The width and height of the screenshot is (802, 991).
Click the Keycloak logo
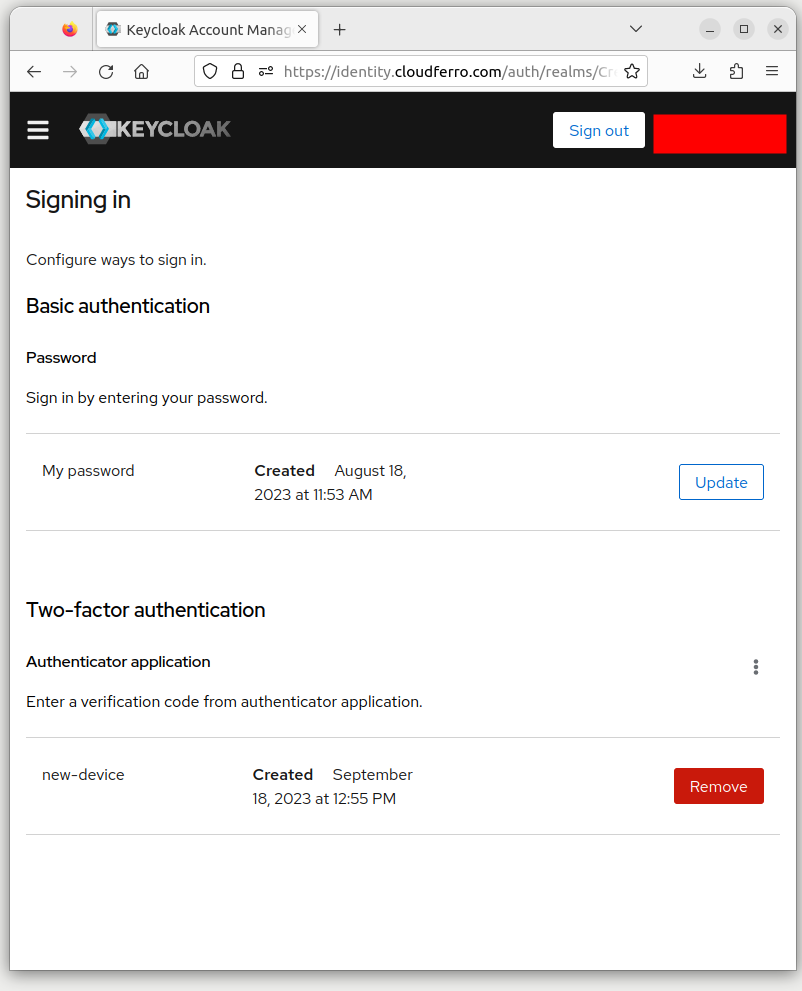pos(155,129)
